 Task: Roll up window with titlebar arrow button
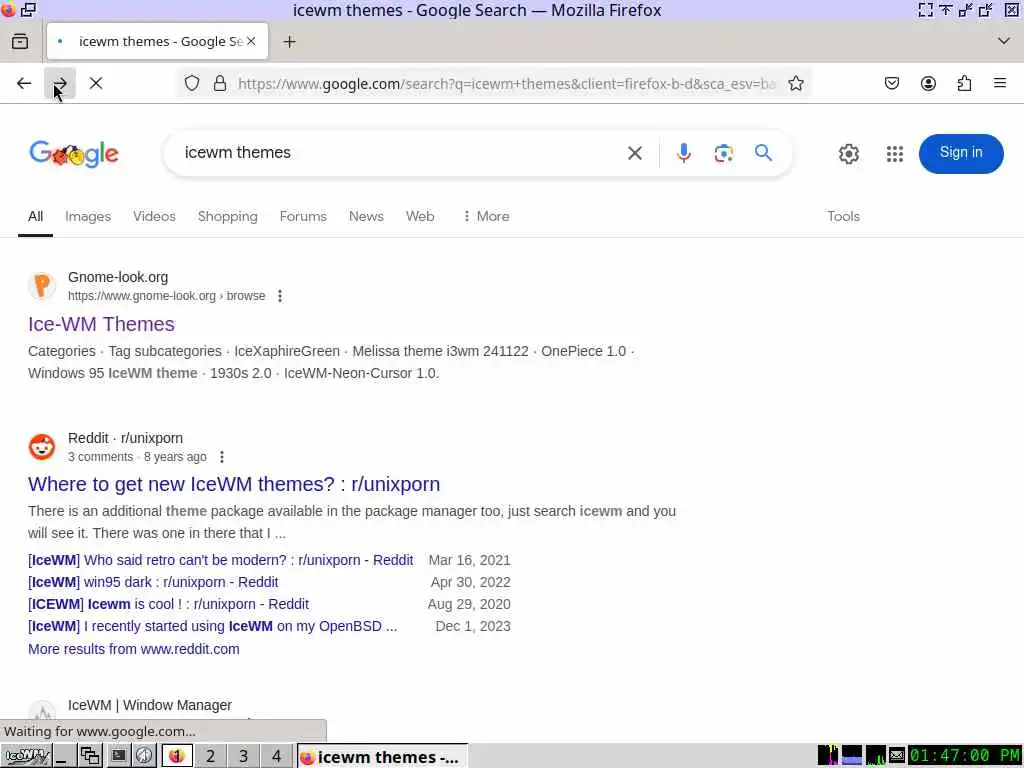[x=946, y=10]
